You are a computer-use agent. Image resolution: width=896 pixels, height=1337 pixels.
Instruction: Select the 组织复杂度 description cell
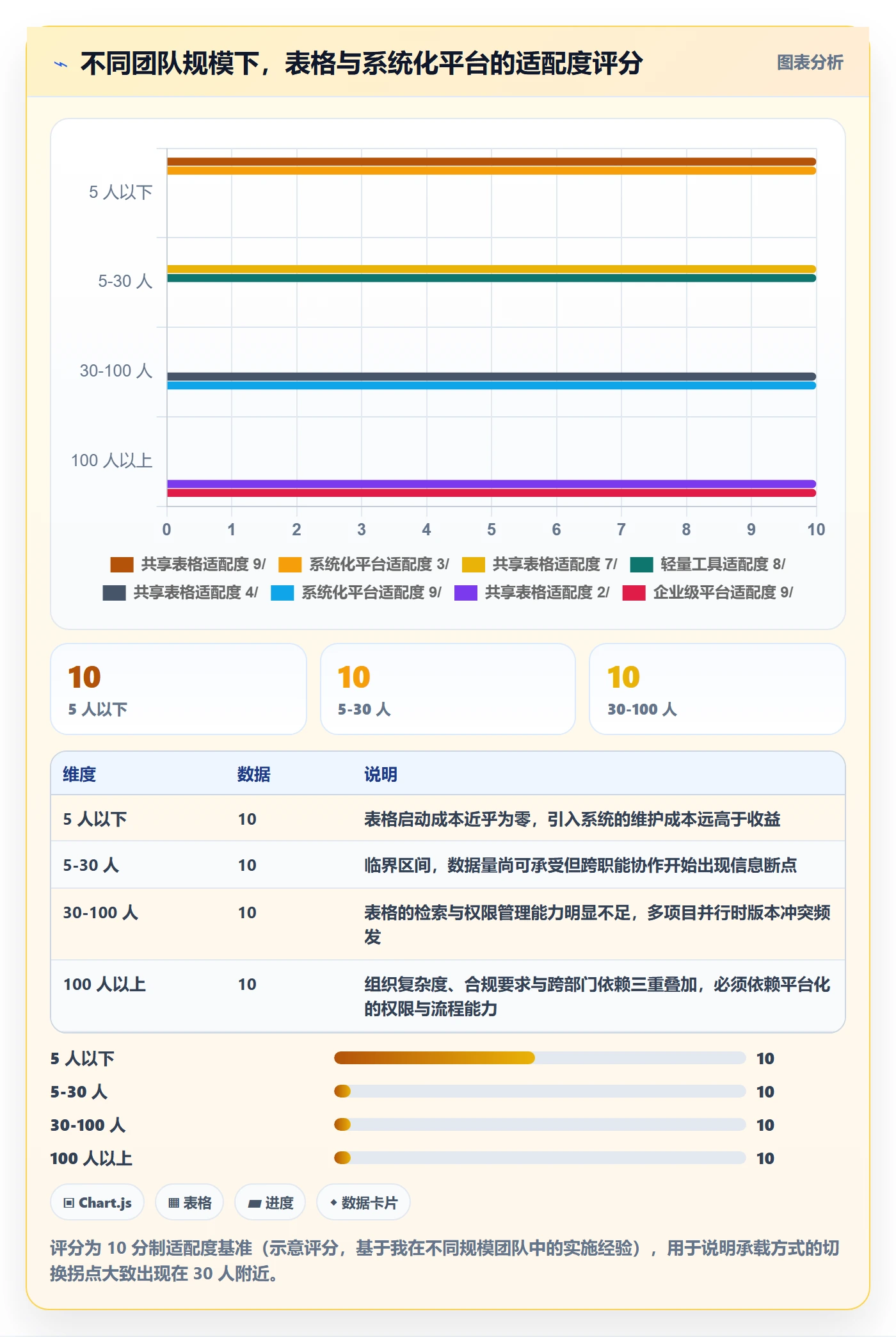tap(598, 996)
